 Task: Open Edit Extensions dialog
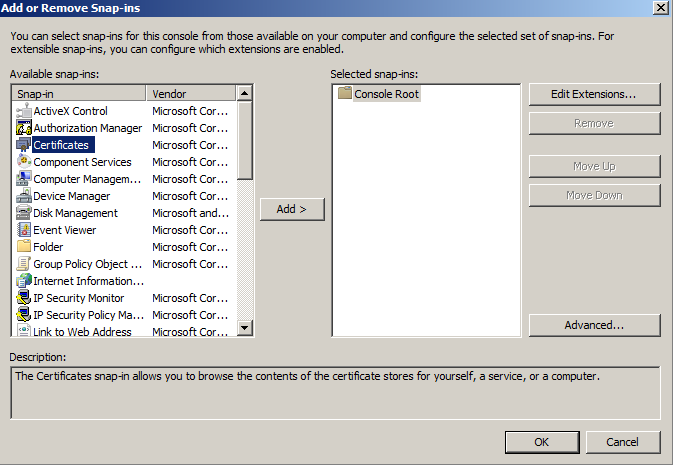click(594, 94)
